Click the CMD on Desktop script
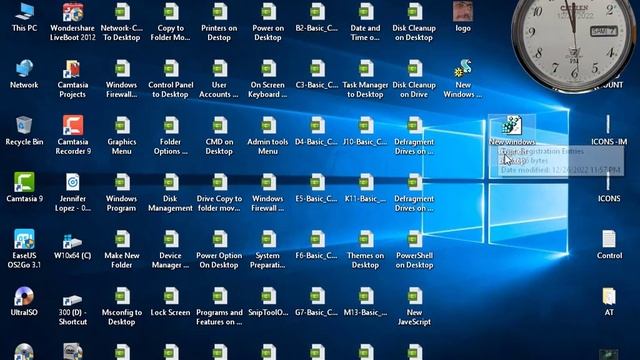Image resolution: width=640 pixels, height=360 pixels. (x=219, y=126)
